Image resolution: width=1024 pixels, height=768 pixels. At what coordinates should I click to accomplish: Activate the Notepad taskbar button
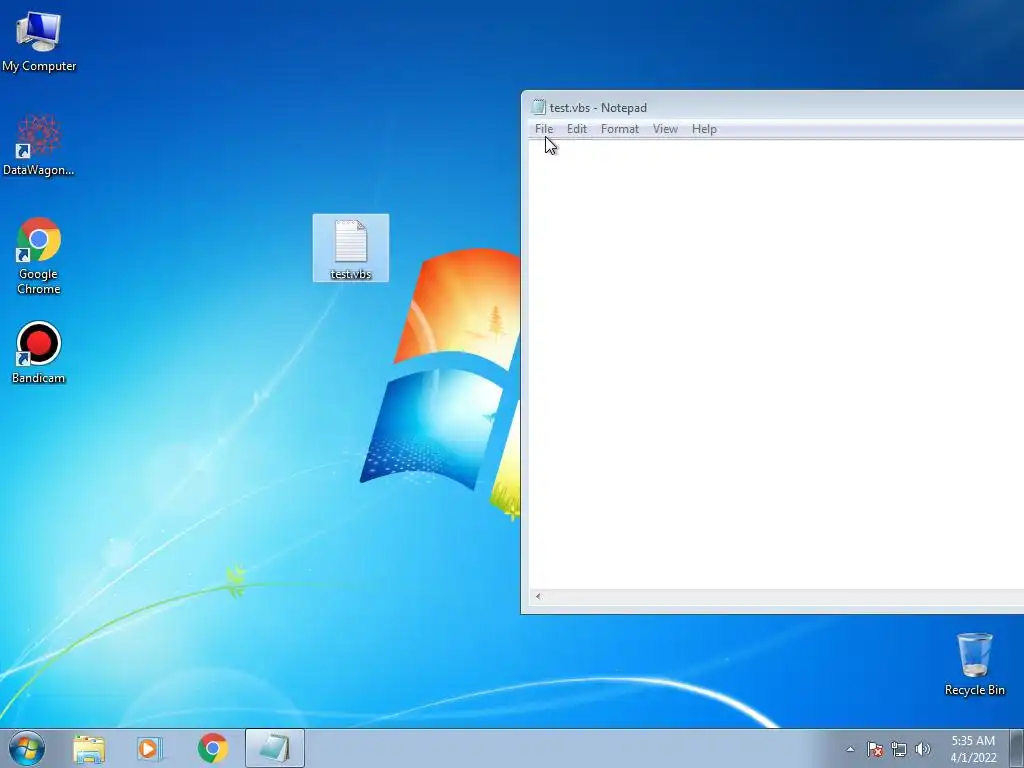[274, 748]
